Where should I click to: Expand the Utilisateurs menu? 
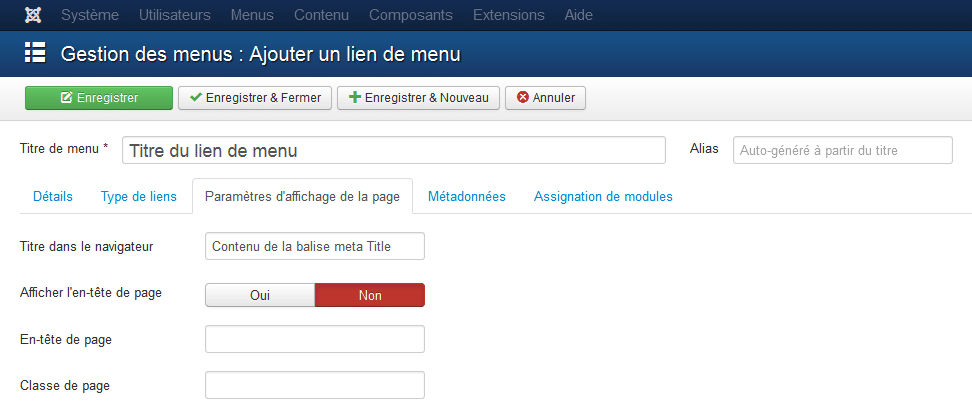[x=174, y=15]
